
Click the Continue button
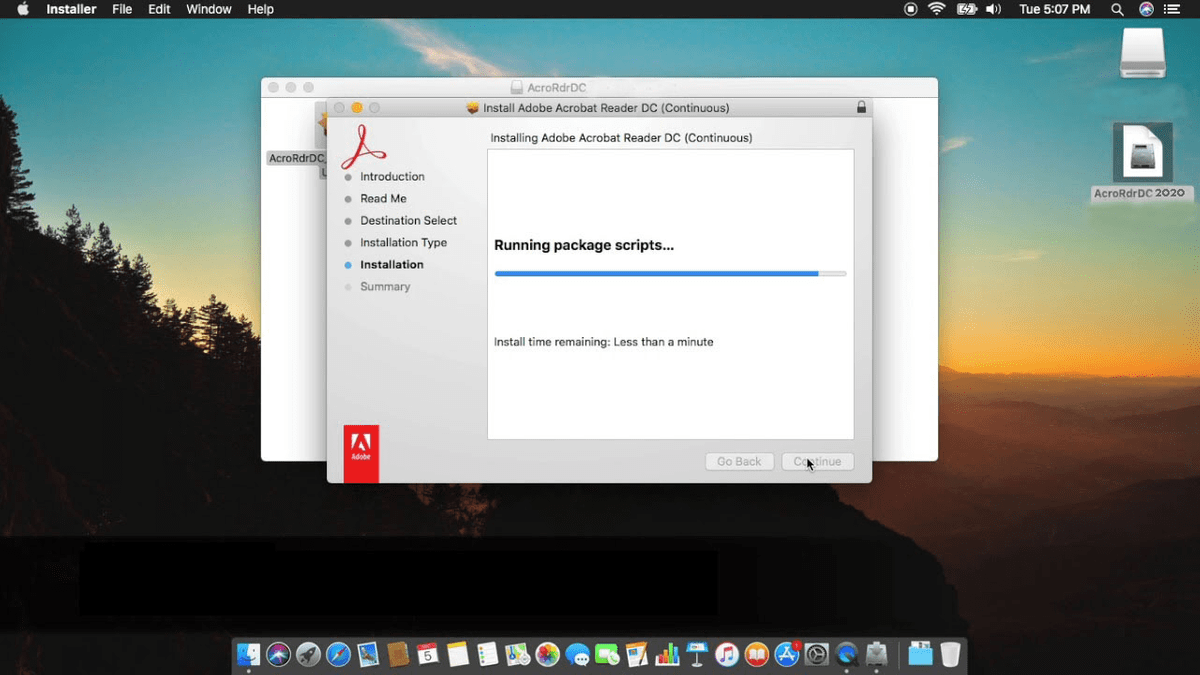coord(818,462)
